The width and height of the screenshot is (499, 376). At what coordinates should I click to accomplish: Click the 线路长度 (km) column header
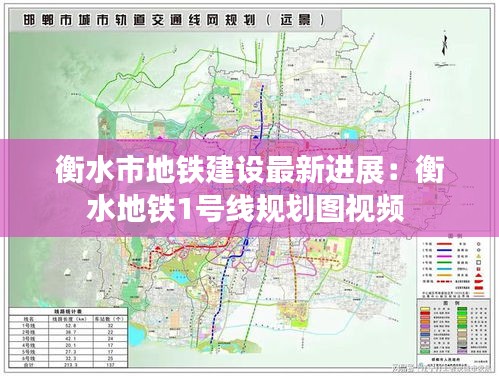click(x=70, y=319)
